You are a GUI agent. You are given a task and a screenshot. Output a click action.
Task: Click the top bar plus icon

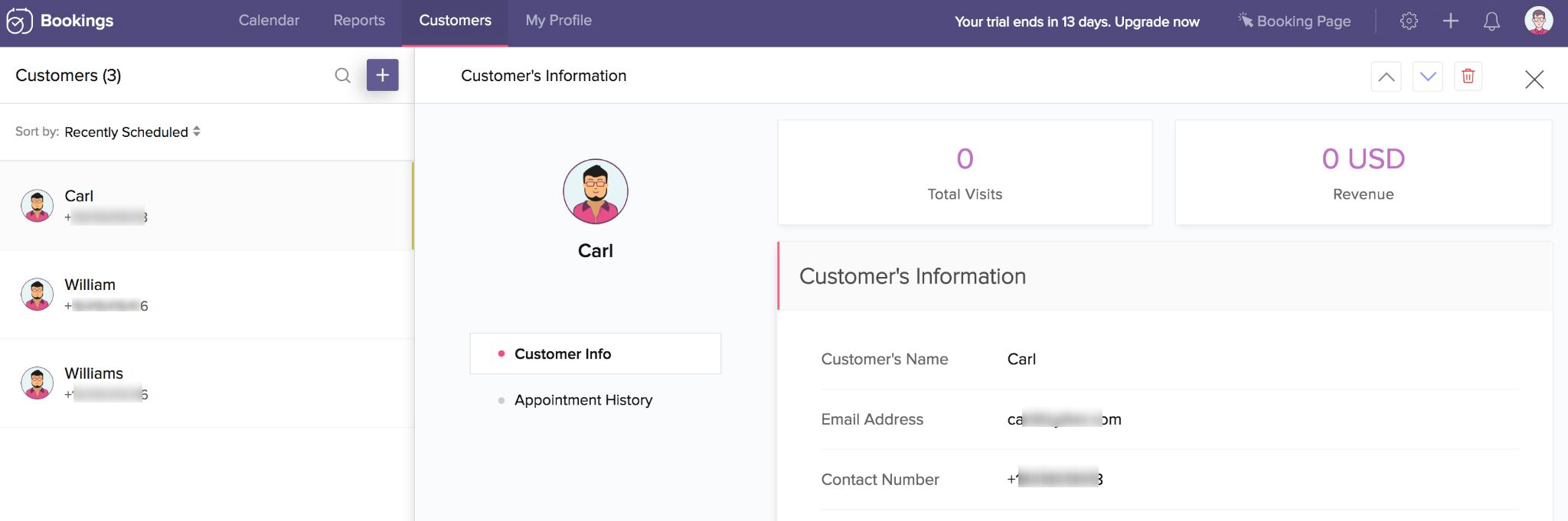coord(1450,21)
